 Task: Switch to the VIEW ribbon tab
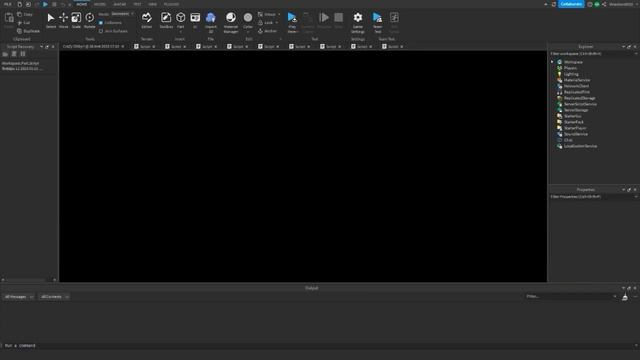[153, 4]
